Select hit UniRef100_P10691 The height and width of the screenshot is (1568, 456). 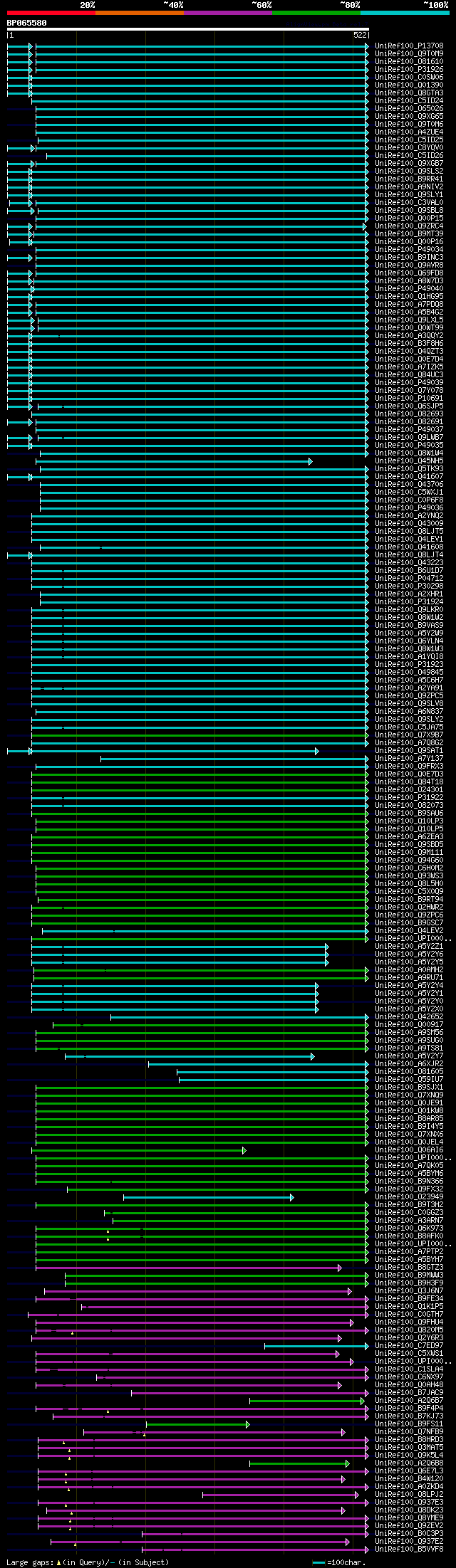[409, 399]
